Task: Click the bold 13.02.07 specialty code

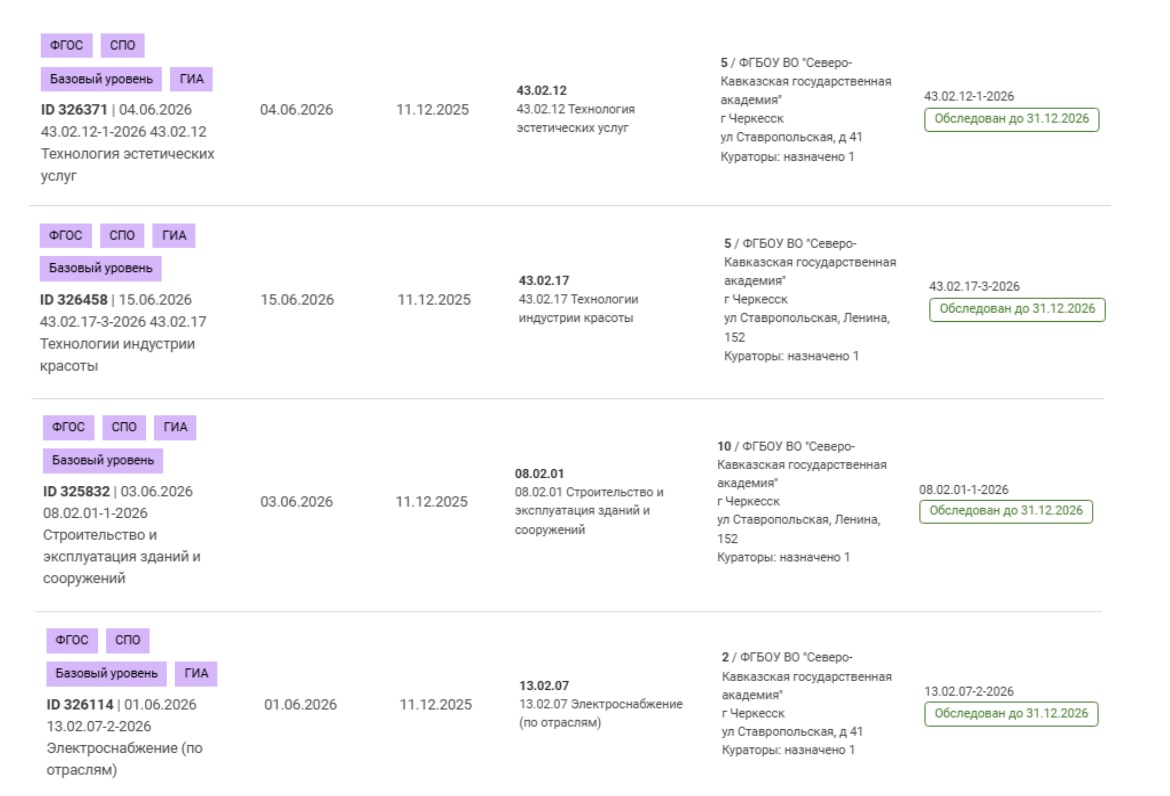Action: [544, 685]
